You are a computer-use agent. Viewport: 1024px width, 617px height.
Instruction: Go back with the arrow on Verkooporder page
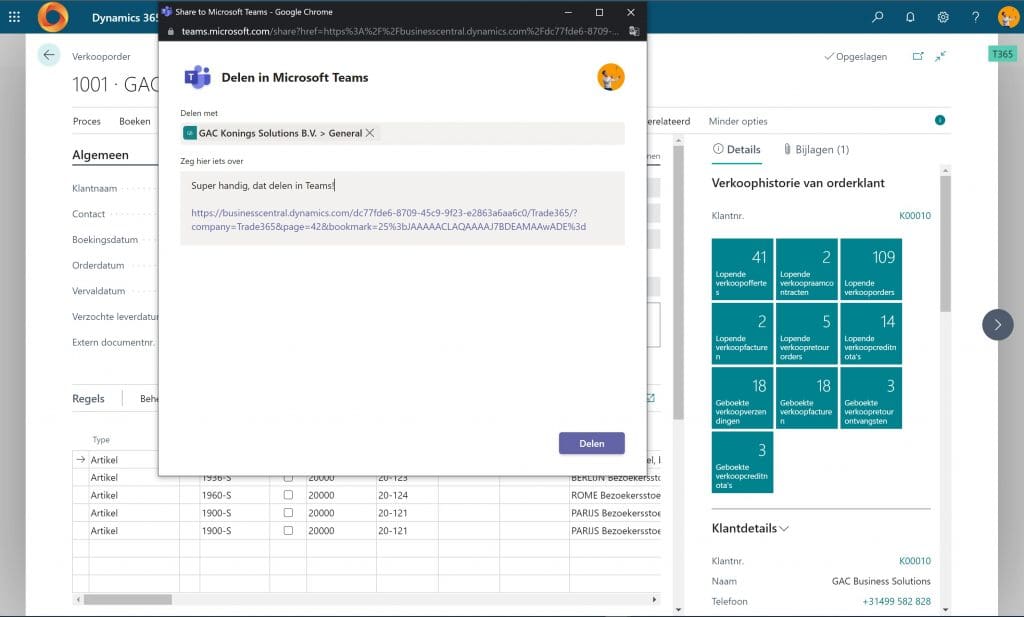click(x=49, y=55)
